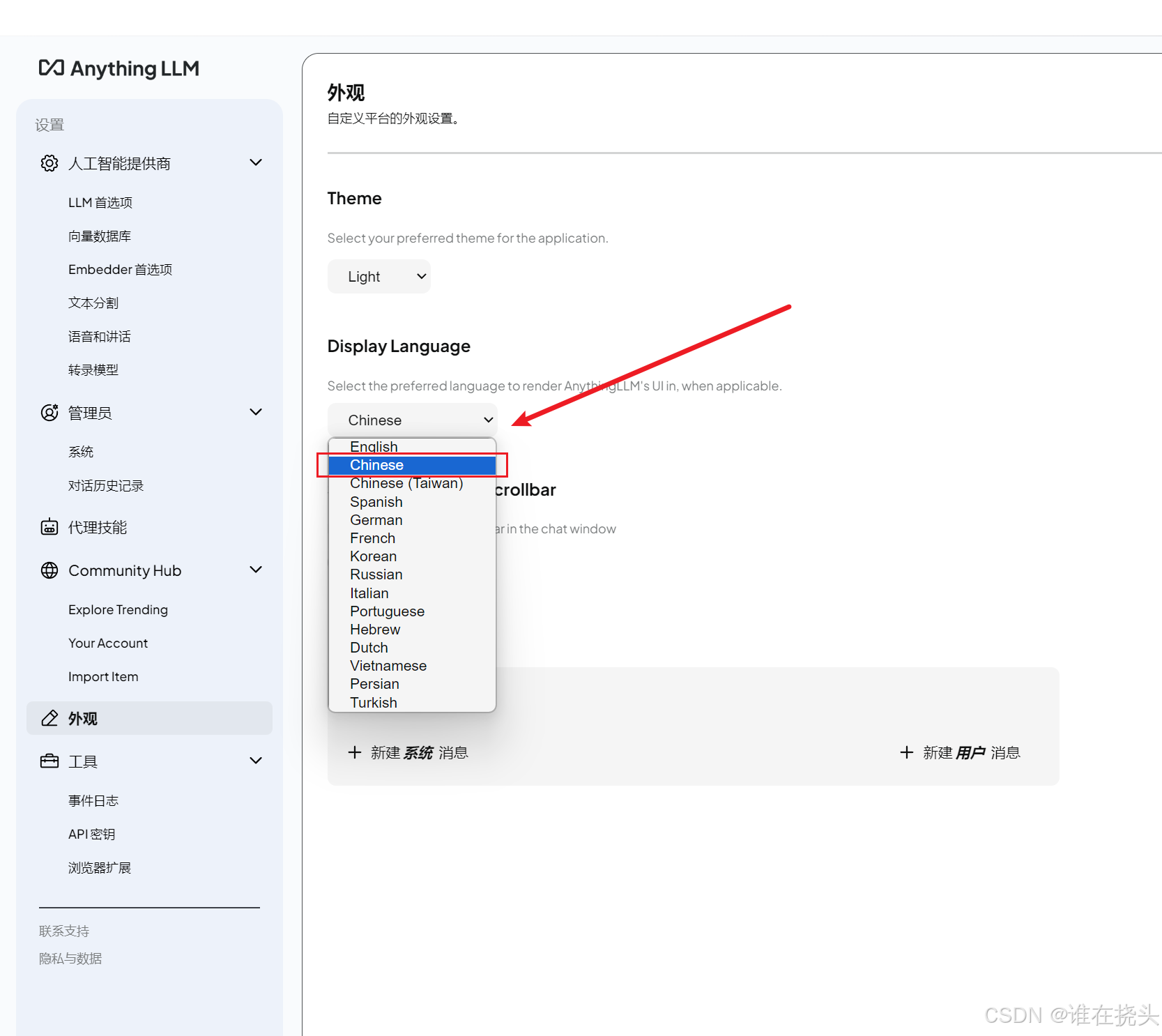Open Embedder 首选项 settings
This screenshot has width=1162, height=1036.
pos(120,269)
